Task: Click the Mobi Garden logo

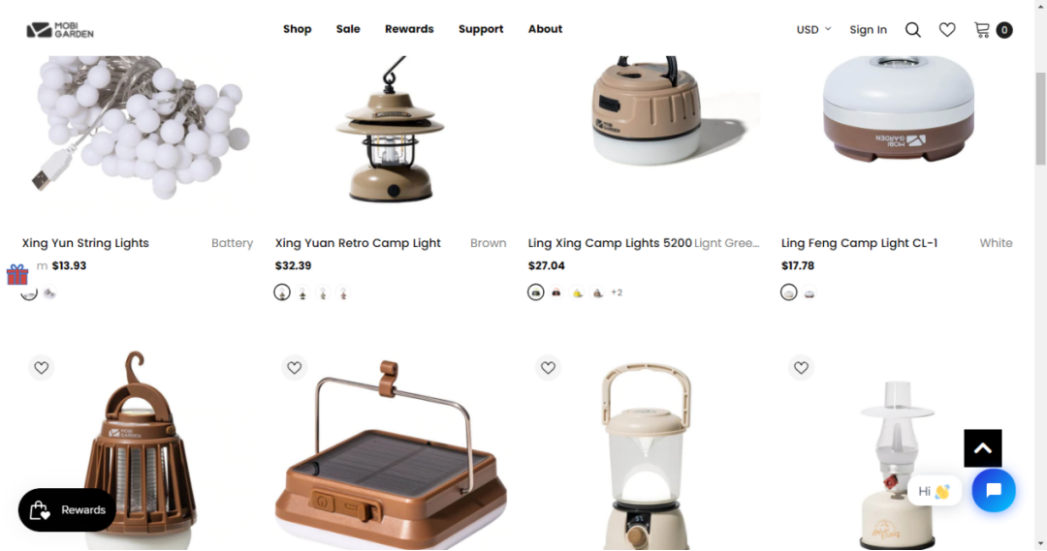Action: pos(60,30)
